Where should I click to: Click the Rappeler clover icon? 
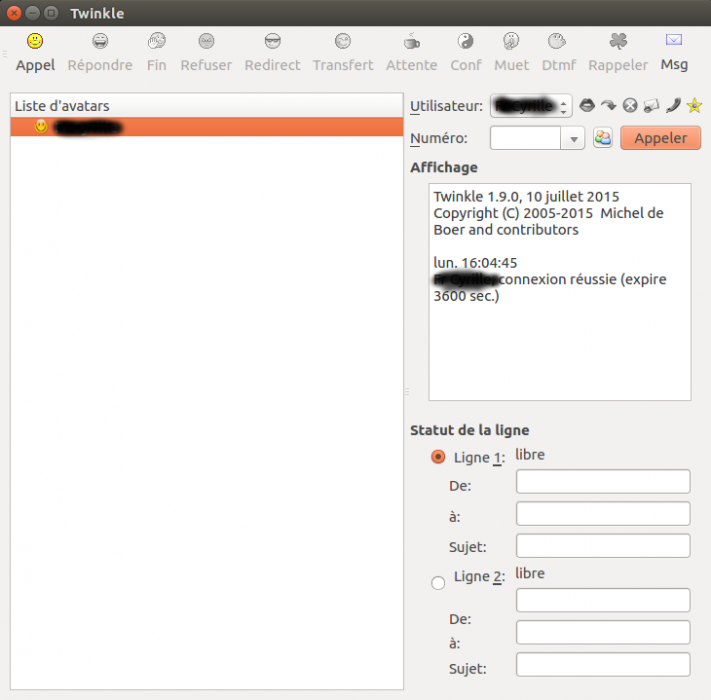point(618,41)
